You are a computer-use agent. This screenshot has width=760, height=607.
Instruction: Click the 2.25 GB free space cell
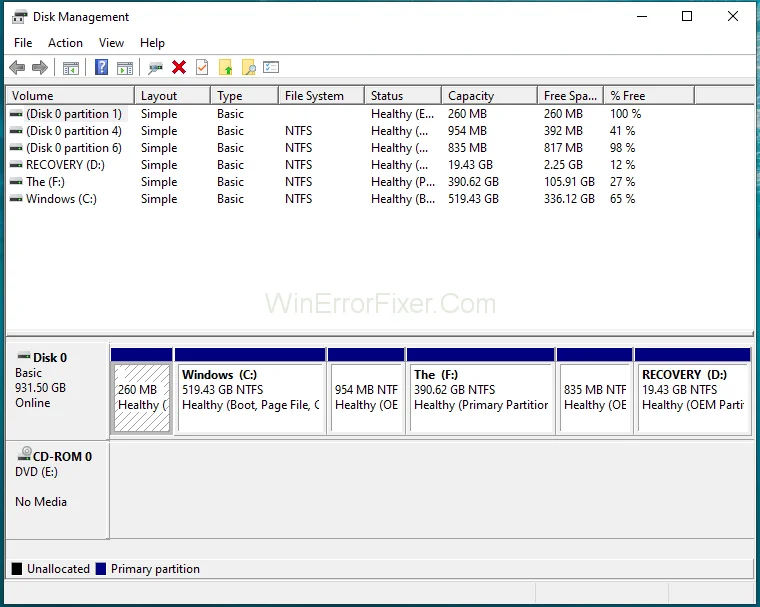(563, 165)
